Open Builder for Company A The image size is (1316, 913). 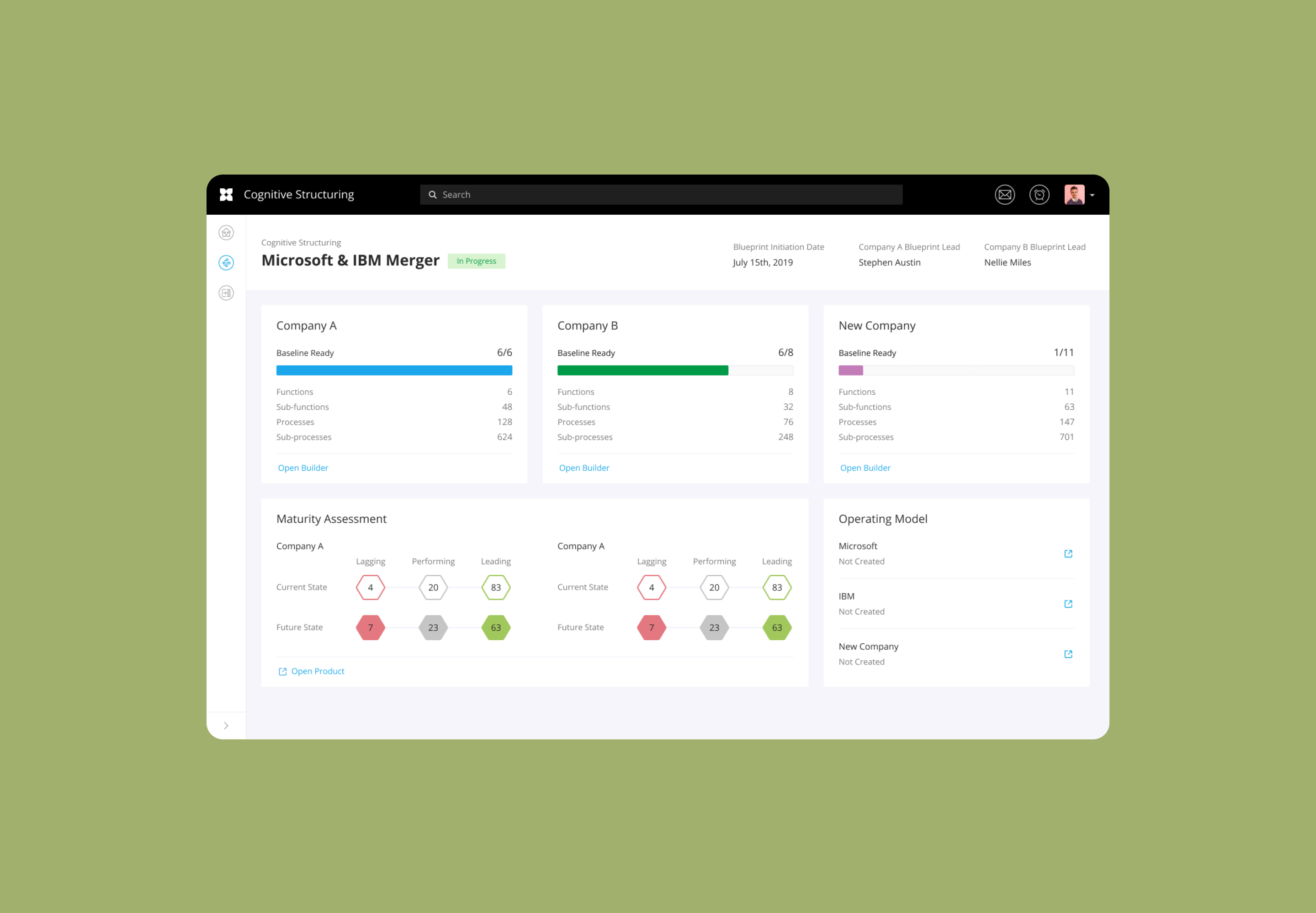click(x=303, y=468)
